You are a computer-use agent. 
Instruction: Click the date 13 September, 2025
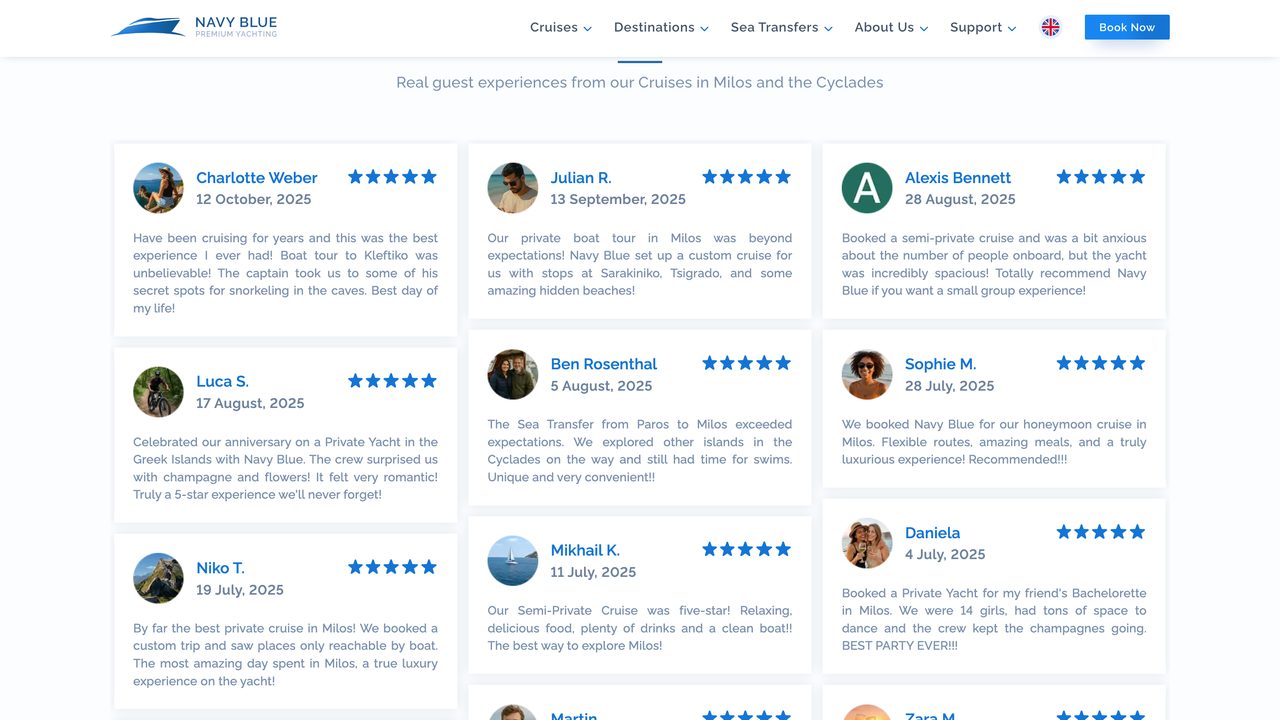618,199
